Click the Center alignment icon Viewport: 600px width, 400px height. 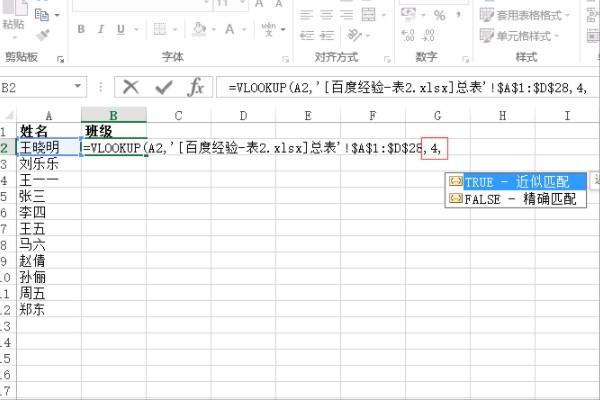(x=326, y=15)
